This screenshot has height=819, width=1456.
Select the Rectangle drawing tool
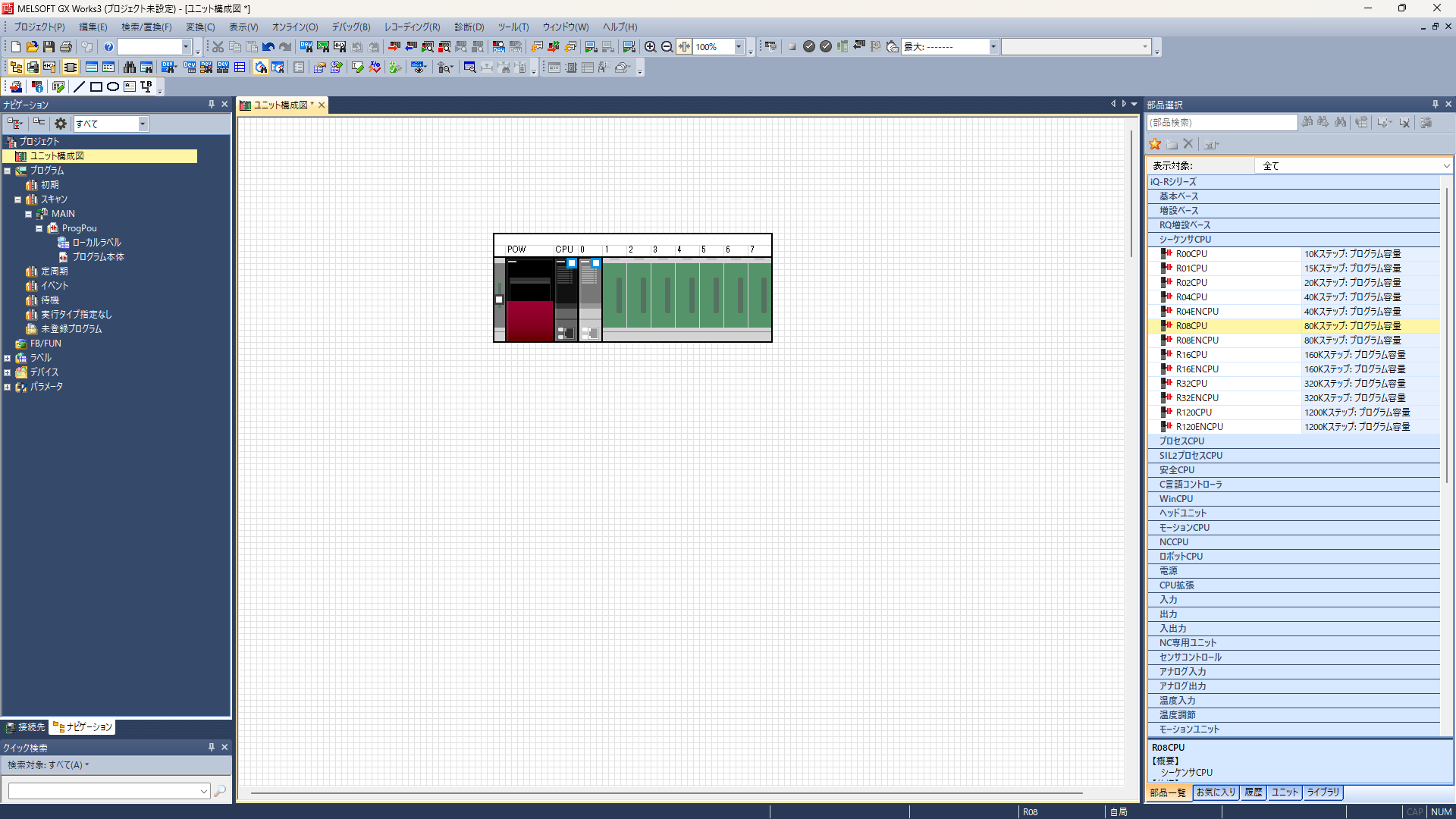pos(96,87)
